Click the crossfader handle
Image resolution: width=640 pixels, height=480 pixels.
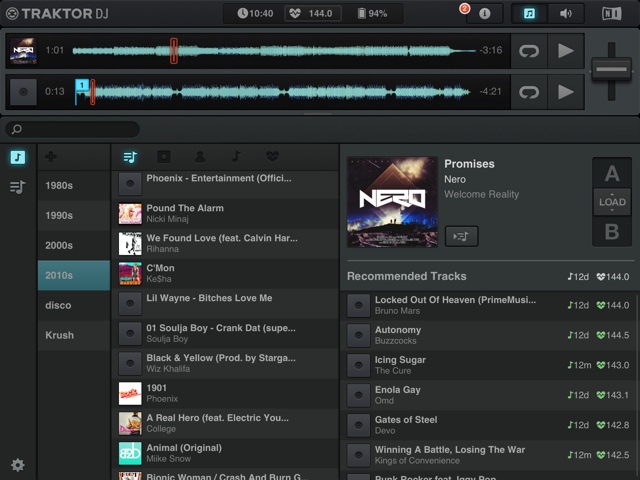tap(611, 69)
